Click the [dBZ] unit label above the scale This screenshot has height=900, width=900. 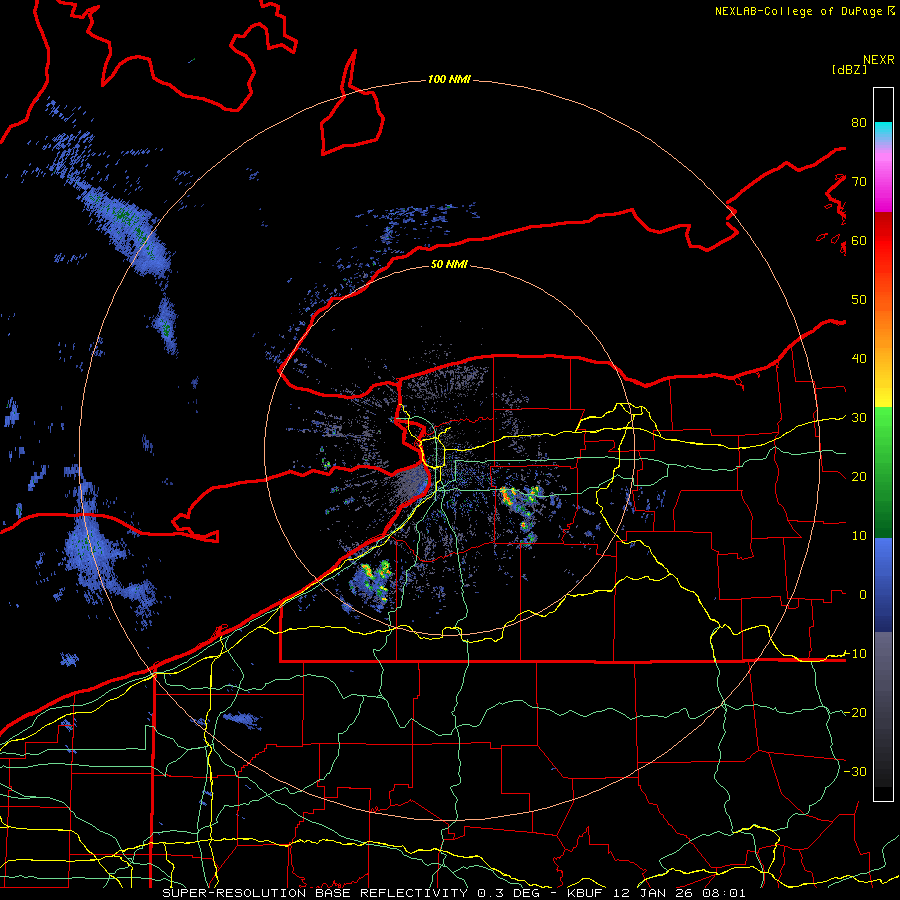click(849, 69)
